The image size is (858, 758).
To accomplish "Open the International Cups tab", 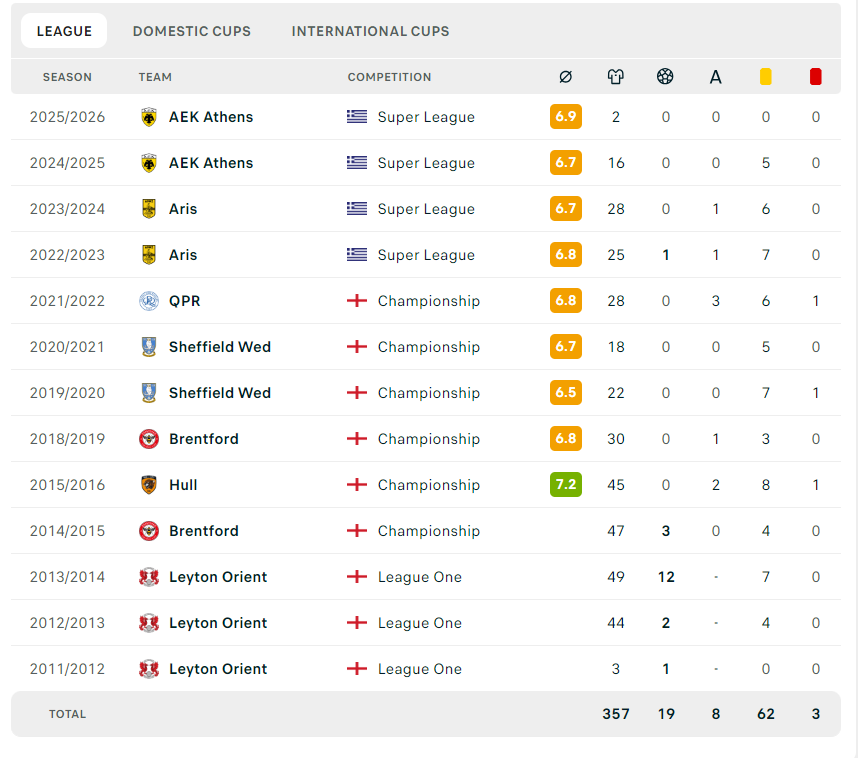I will coord(370,31).
